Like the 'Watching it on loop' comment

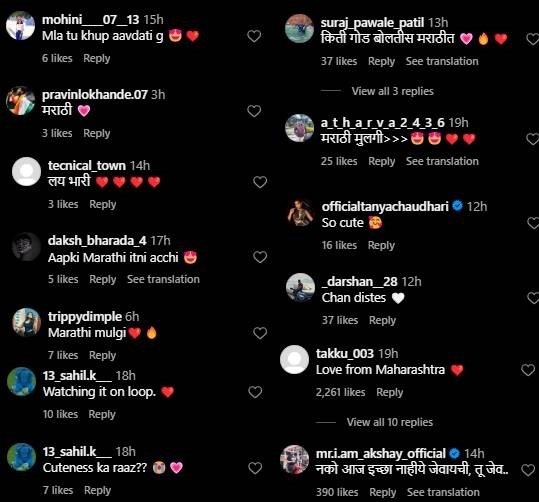coord(255,392)
